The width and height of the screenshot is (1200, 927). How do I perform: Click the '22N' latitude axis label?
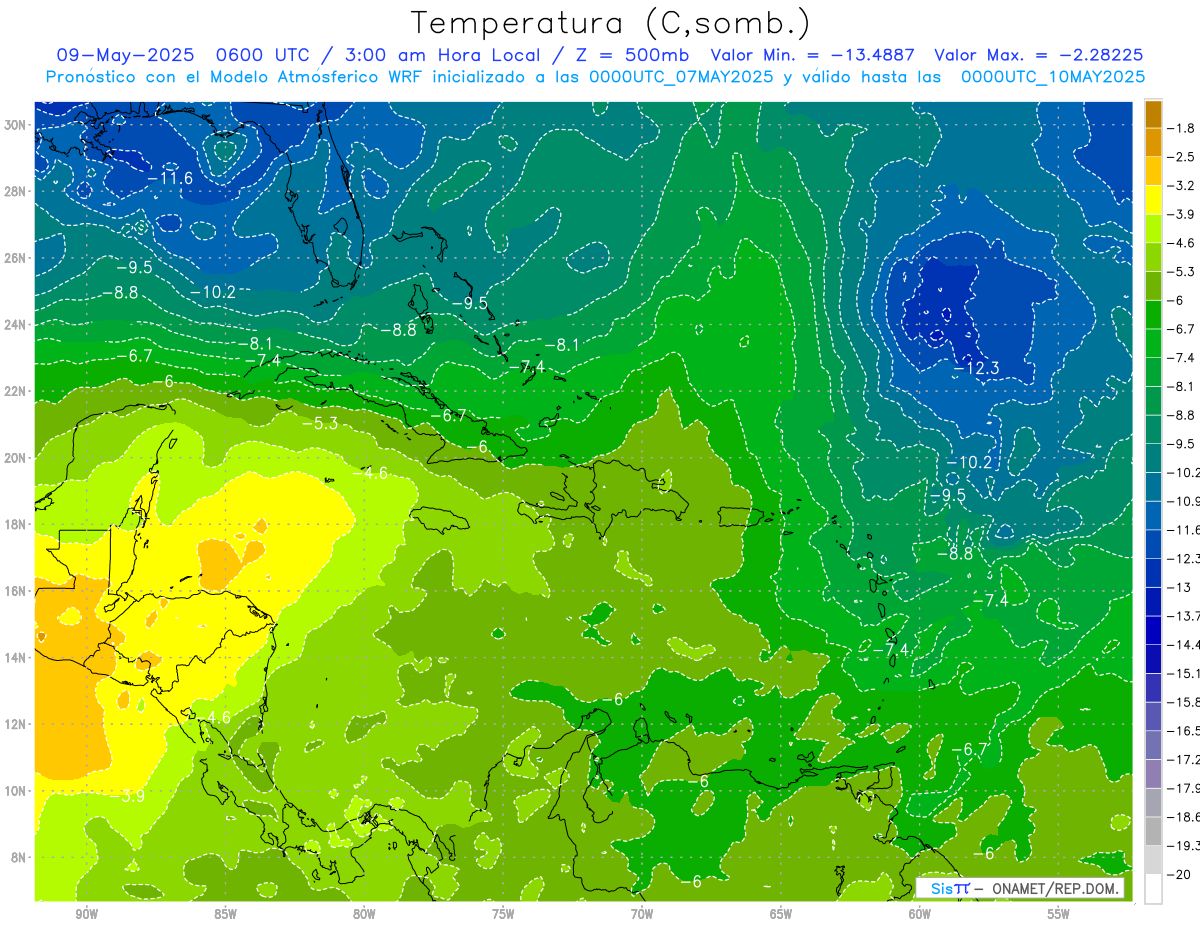(16, 391)
